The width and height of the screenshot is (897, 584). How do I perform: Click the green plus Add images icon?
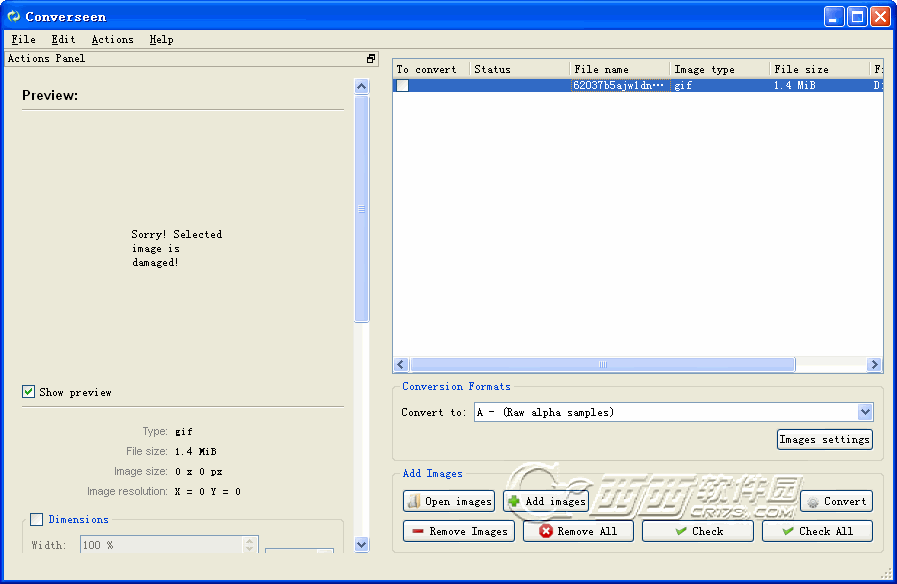pyautogui.click(x=514, y=502)
